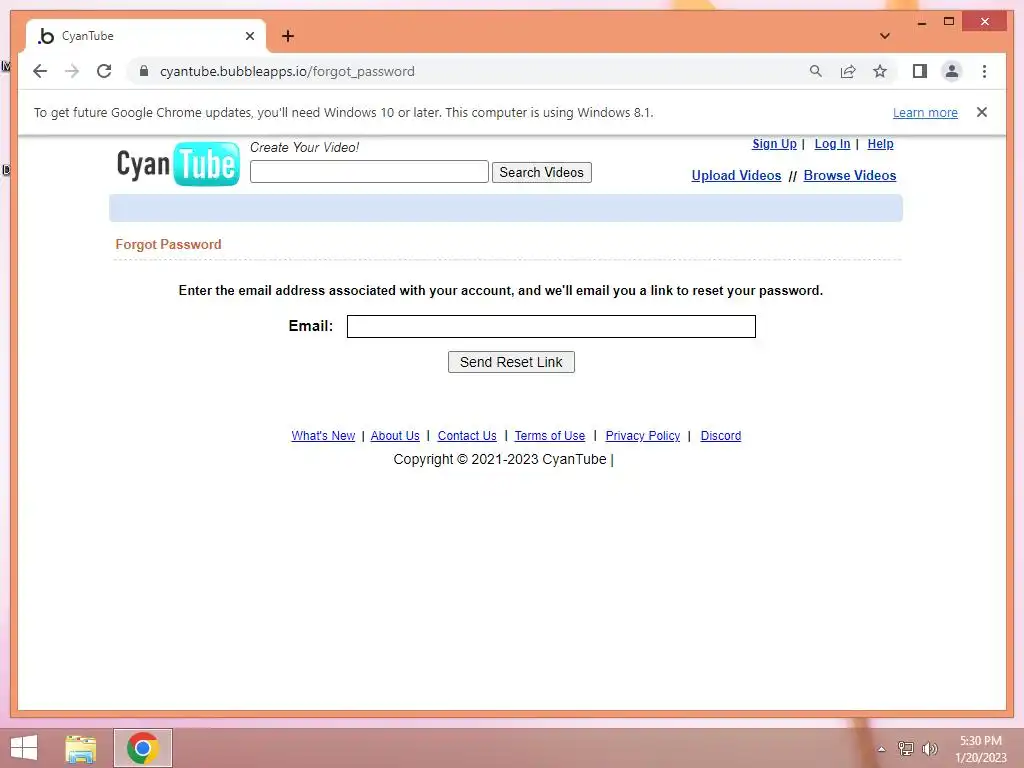
Task: Open the What's New footer link
Action: point(323,436)
